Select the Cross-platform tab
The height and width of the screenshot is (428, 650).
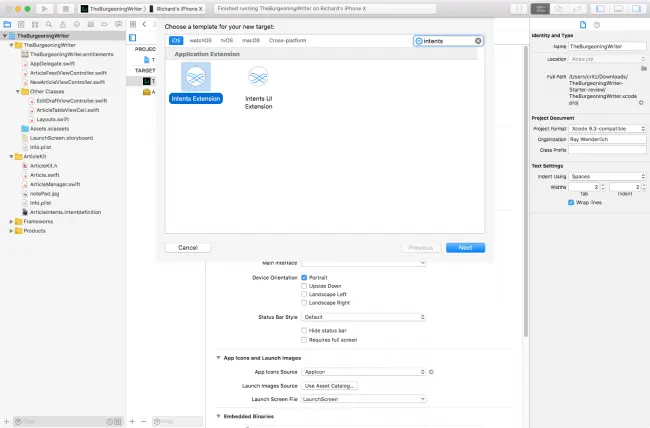pos(287,41)
